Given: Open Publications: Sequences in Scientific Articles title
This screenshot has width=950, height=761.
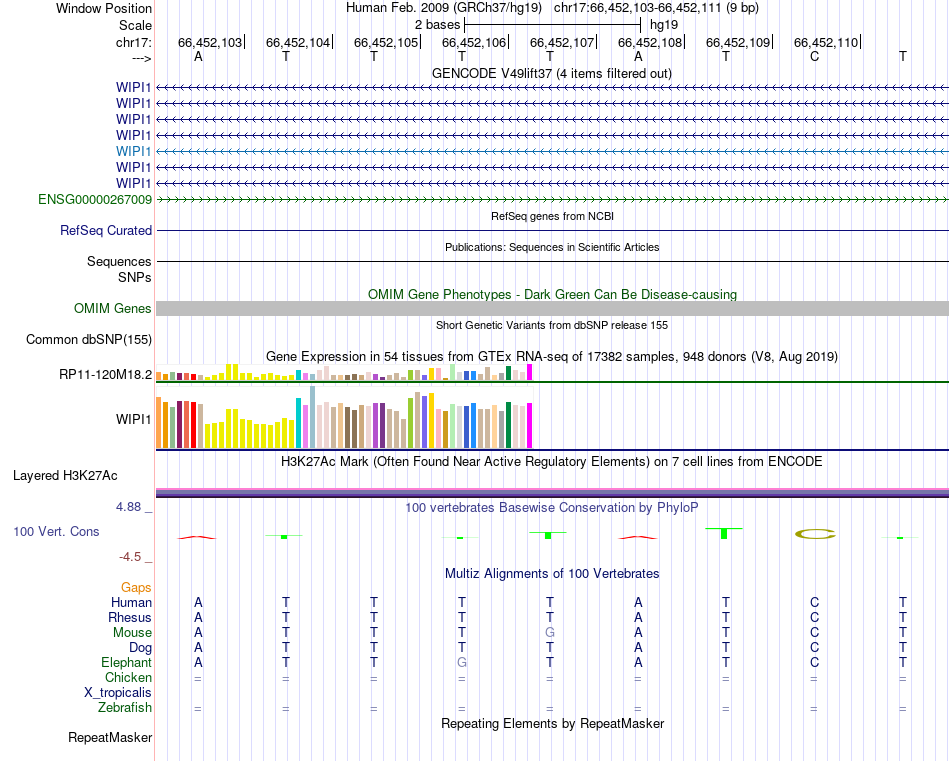Looking at the screenshot, I should point(552,247).
